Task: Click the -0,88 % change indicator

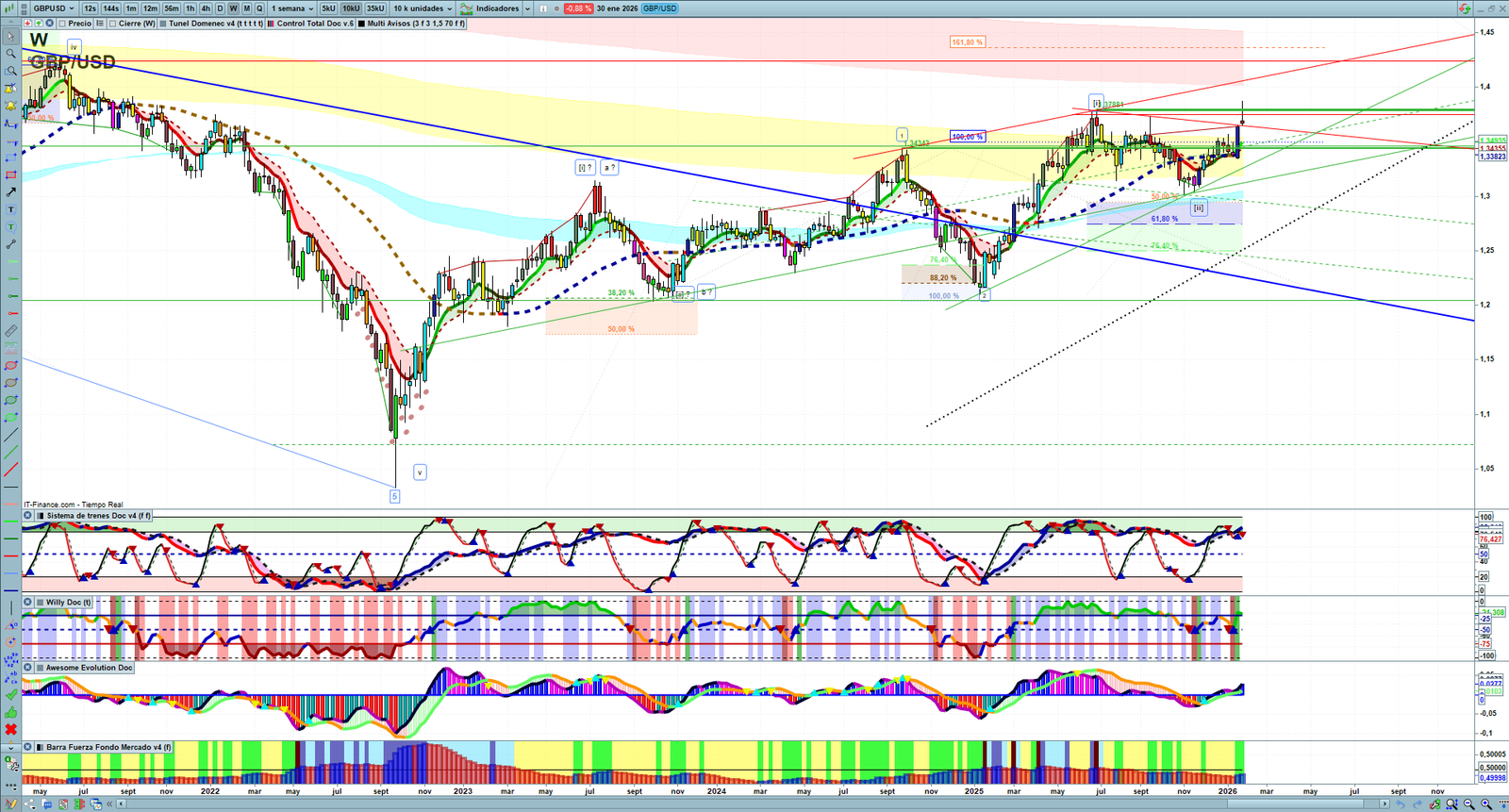Action: tap(578, 8)
